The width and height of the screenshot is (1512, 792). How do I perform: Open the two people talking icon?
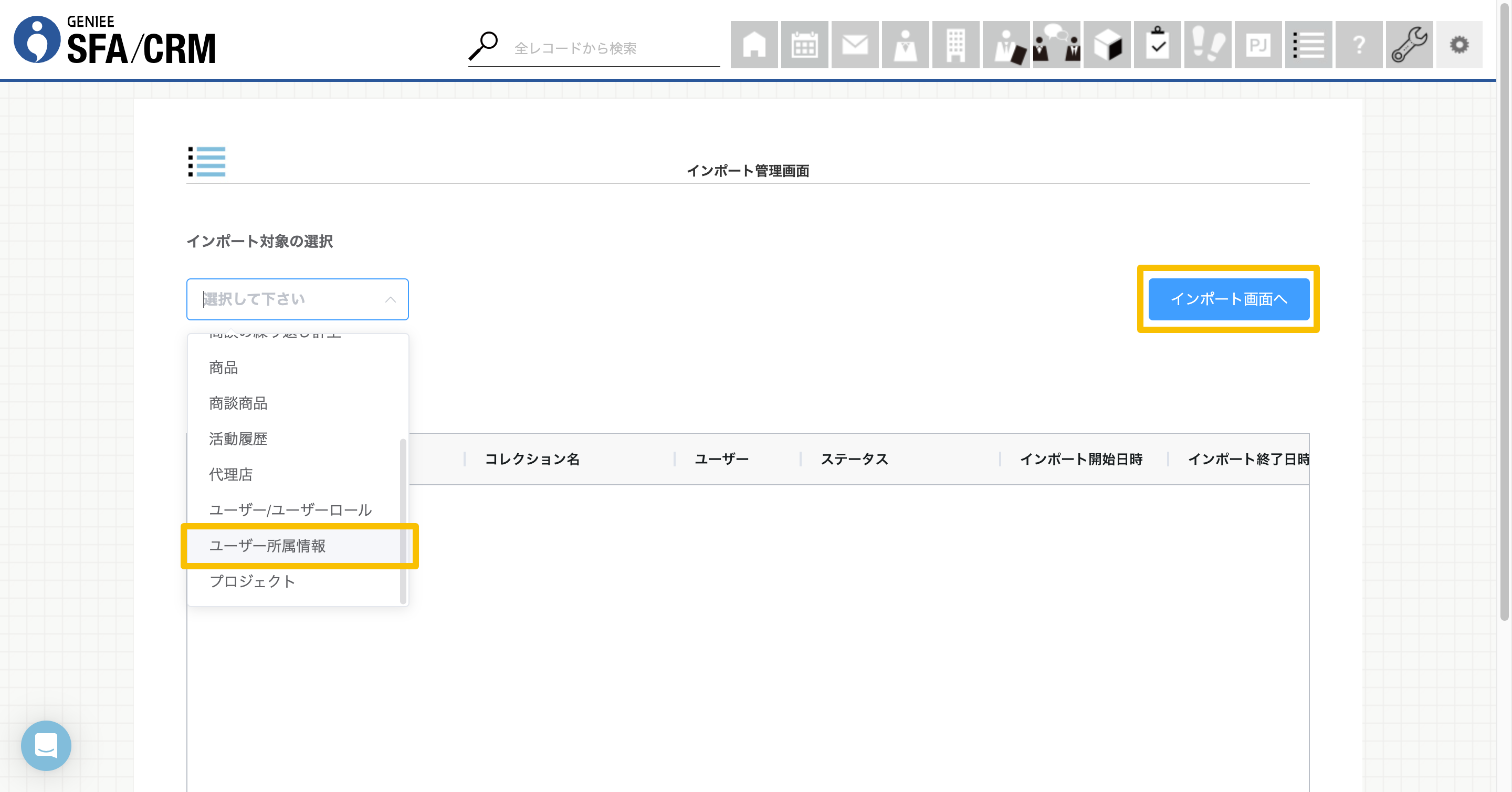coord(1056,45)
